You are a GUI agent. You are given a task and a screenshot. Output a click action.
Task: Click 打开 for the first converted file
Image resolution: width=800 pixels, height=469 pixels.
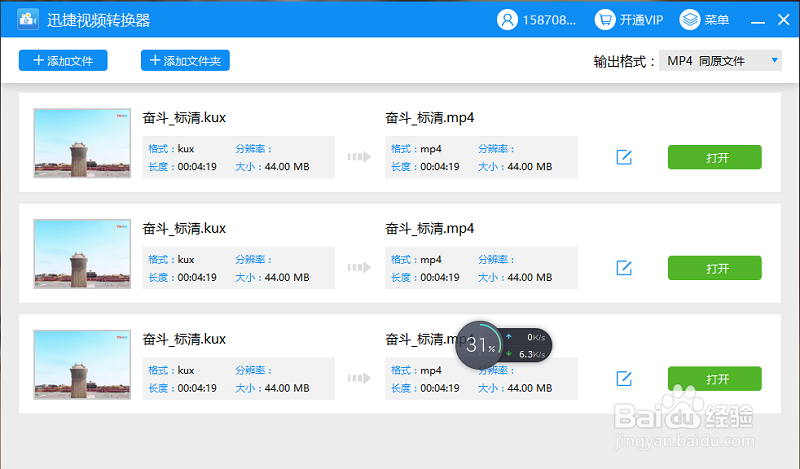point(715,157)
